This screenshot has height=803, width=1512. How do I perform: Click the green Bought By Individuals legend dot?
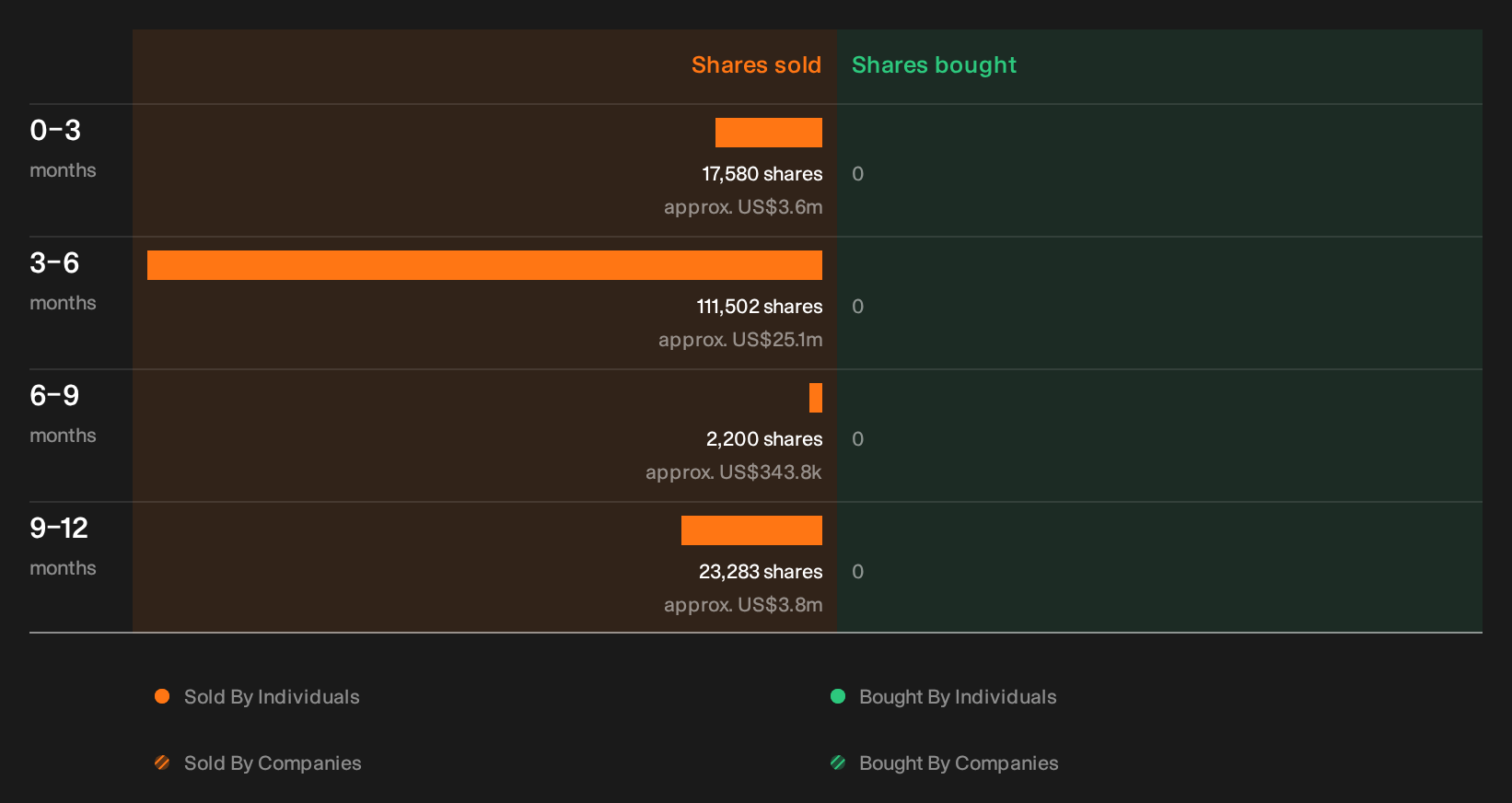click(838, 696)
